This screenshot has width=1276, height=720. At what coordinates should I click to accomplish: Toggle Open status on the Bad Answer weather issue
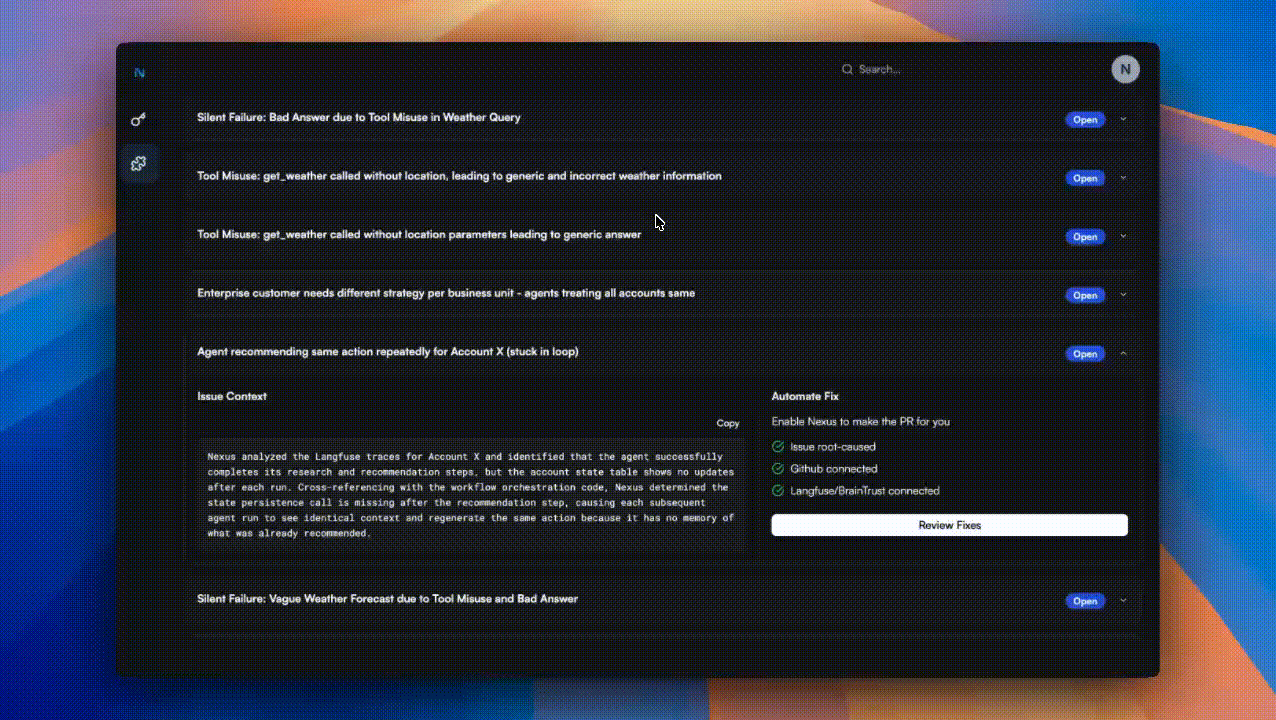(x=1085, y=119)
